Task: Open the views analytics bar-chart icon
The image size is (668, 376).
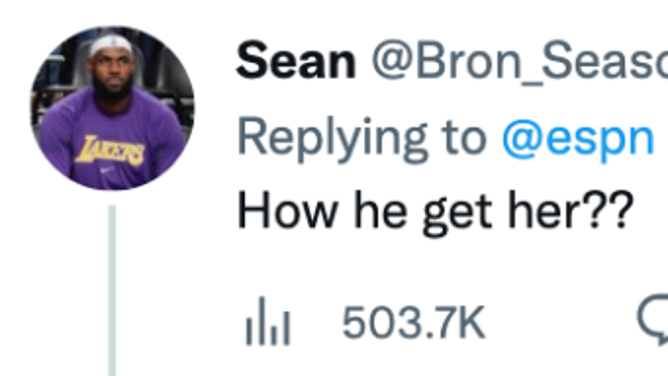Action: (268, 321)
